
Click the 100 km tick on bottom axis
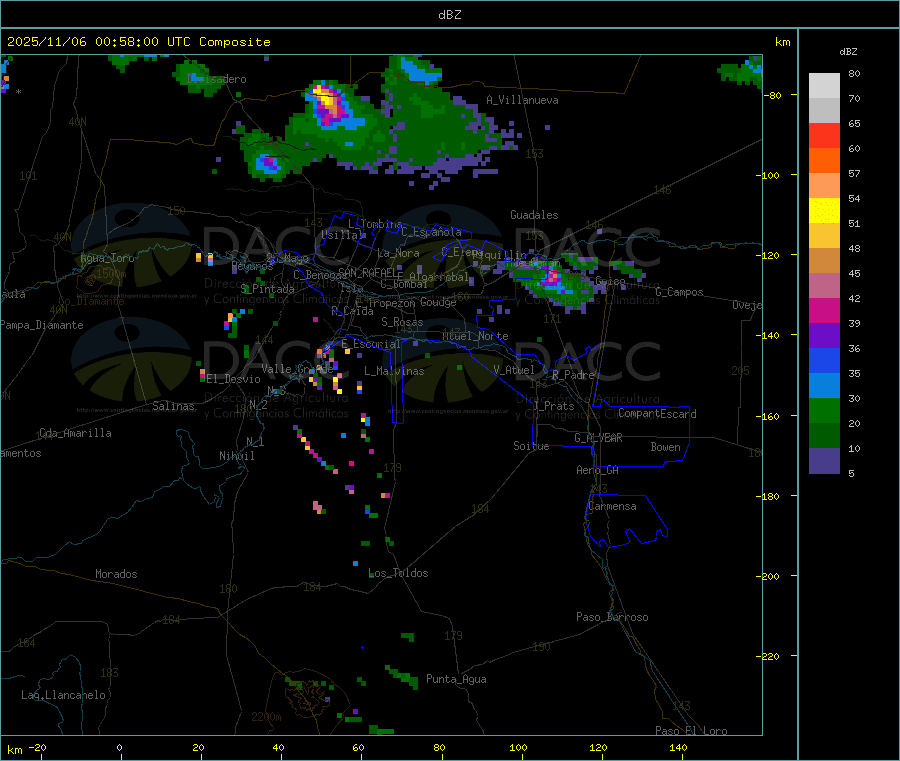(518, 747)
